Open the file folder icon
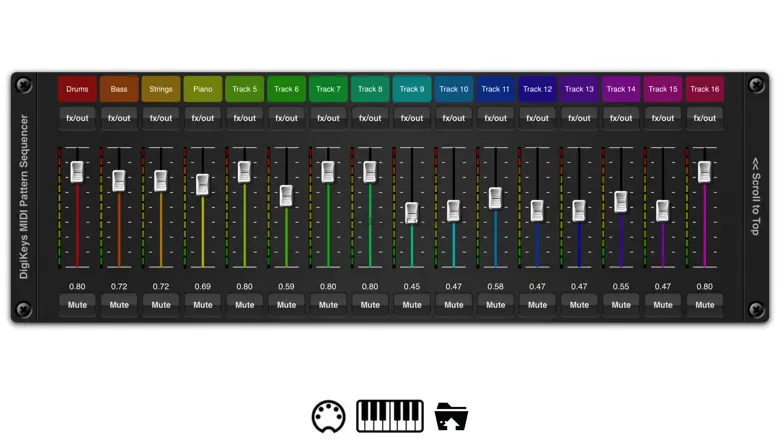 [451, 416]
